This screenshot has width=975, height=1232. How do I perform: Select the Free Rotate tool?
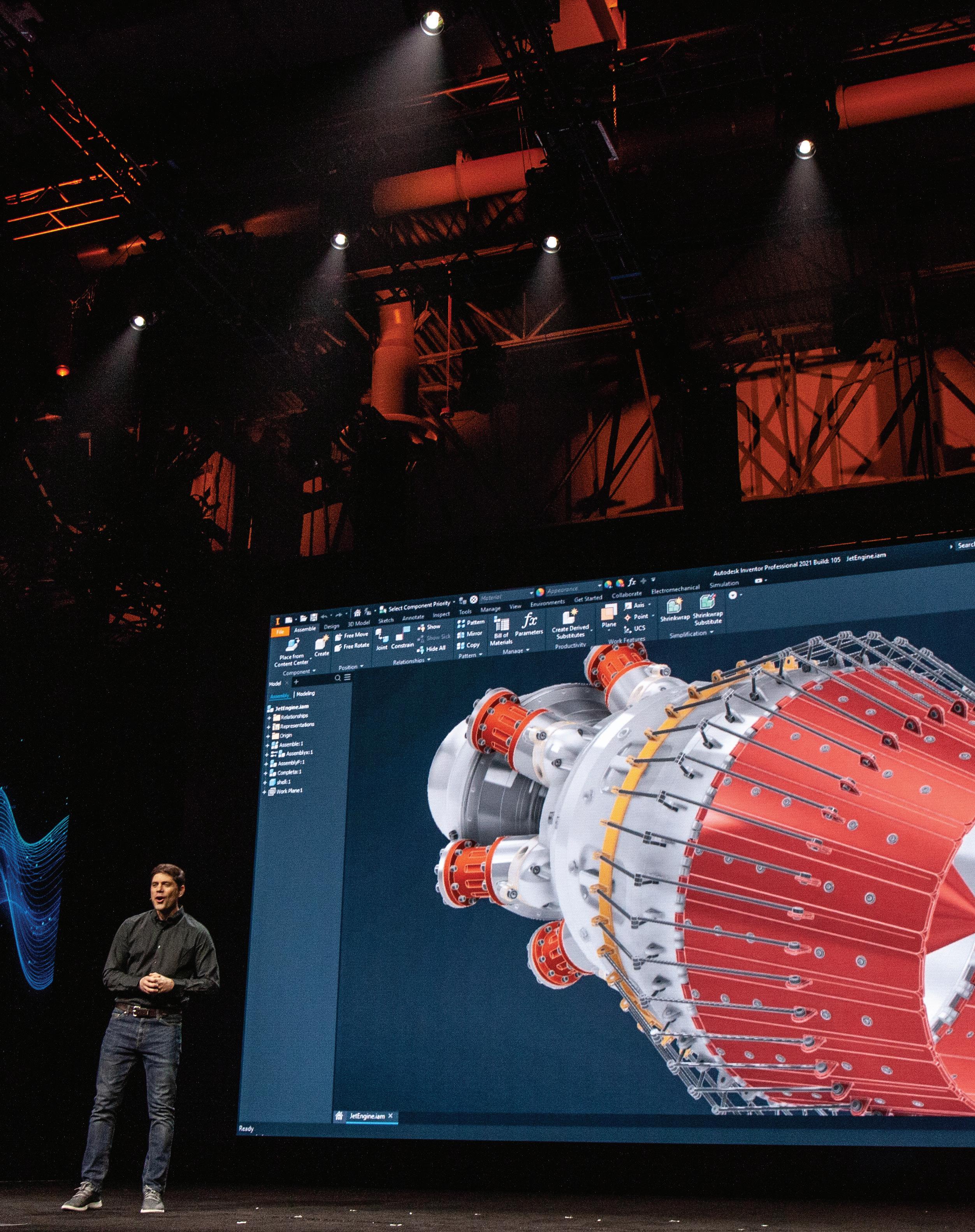(351, 646)
